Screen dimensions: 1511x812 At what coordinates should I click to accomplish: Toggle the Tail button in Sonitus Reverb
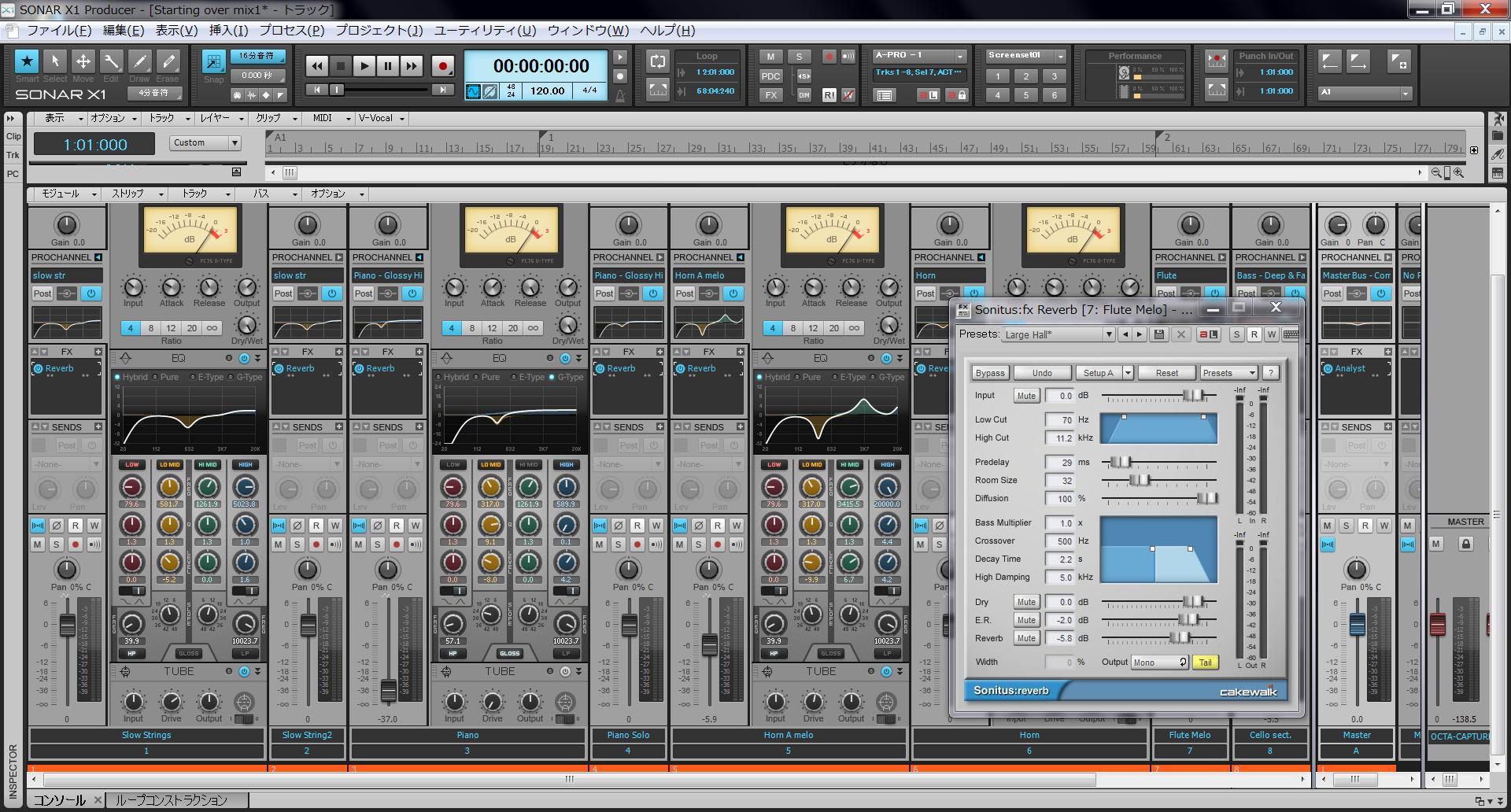[1205, 663]
